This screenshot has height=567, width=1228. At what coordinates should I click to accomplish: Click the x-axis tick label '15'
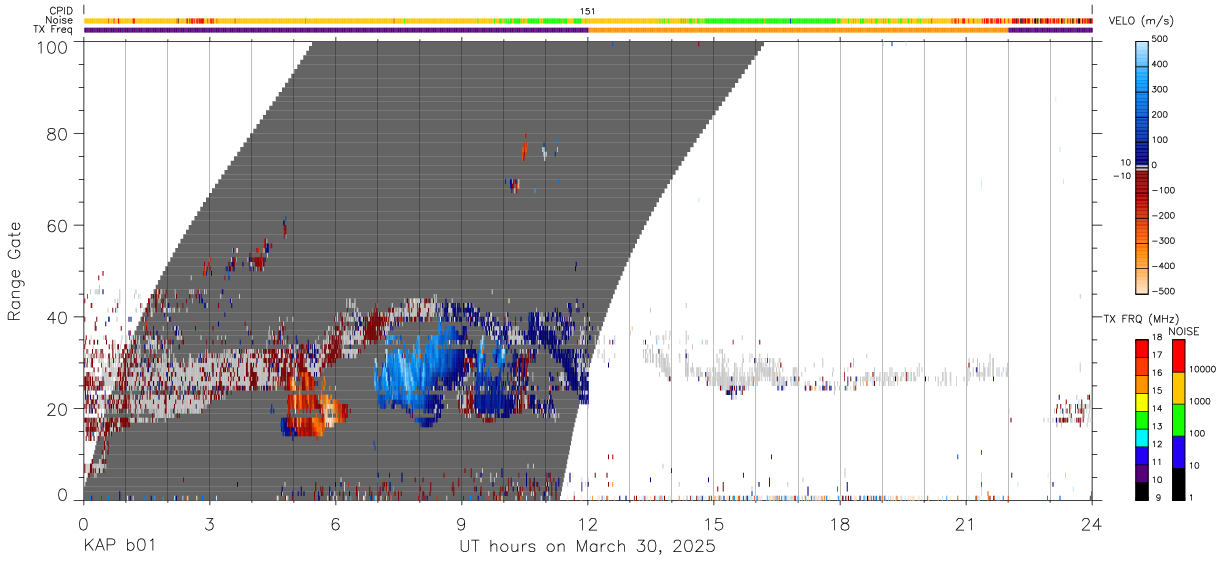714,525
